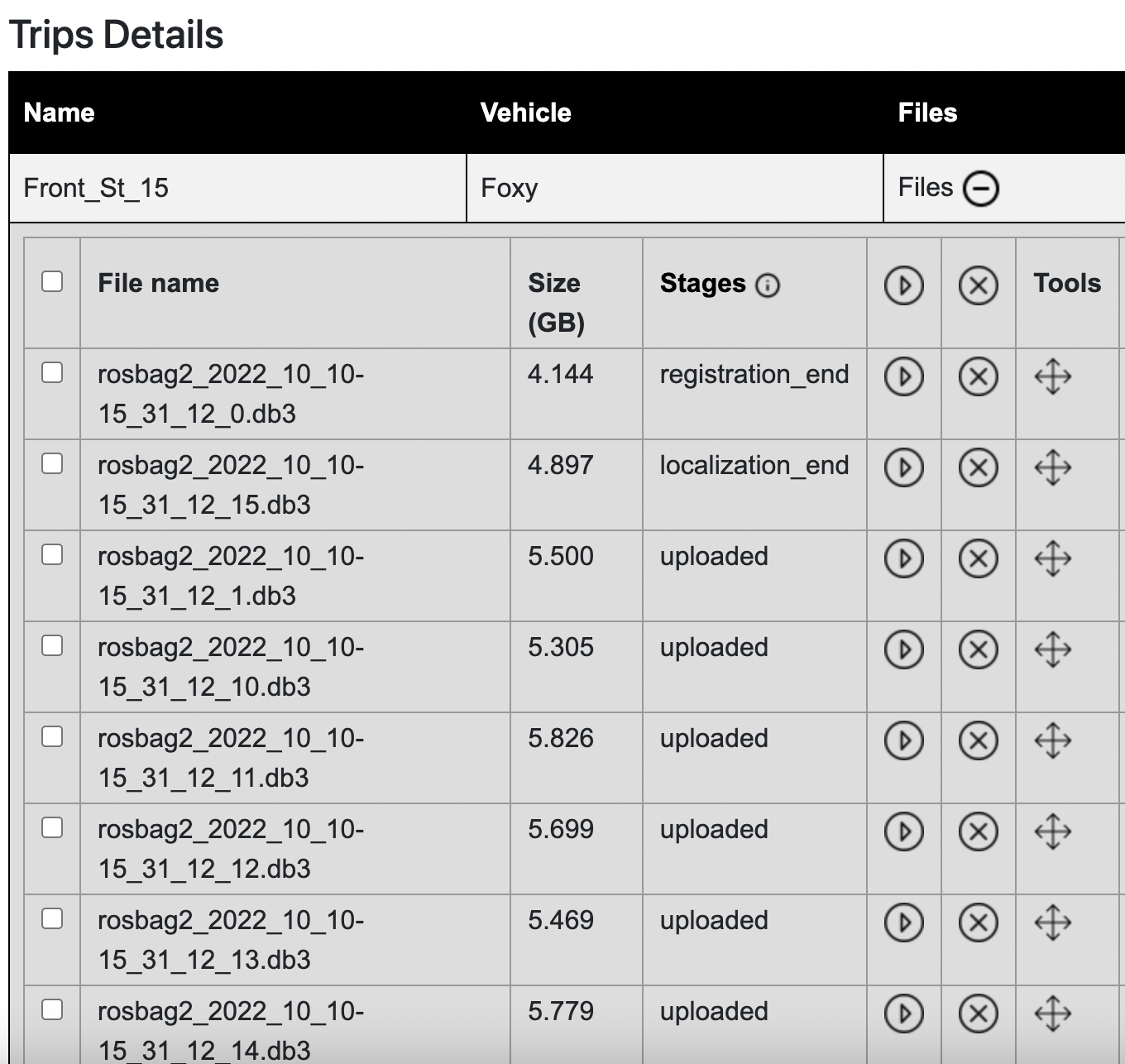This screenshot has height=1064, width=1125.
Task: Click the 4.144 size value
Action: tap(561, 375)
